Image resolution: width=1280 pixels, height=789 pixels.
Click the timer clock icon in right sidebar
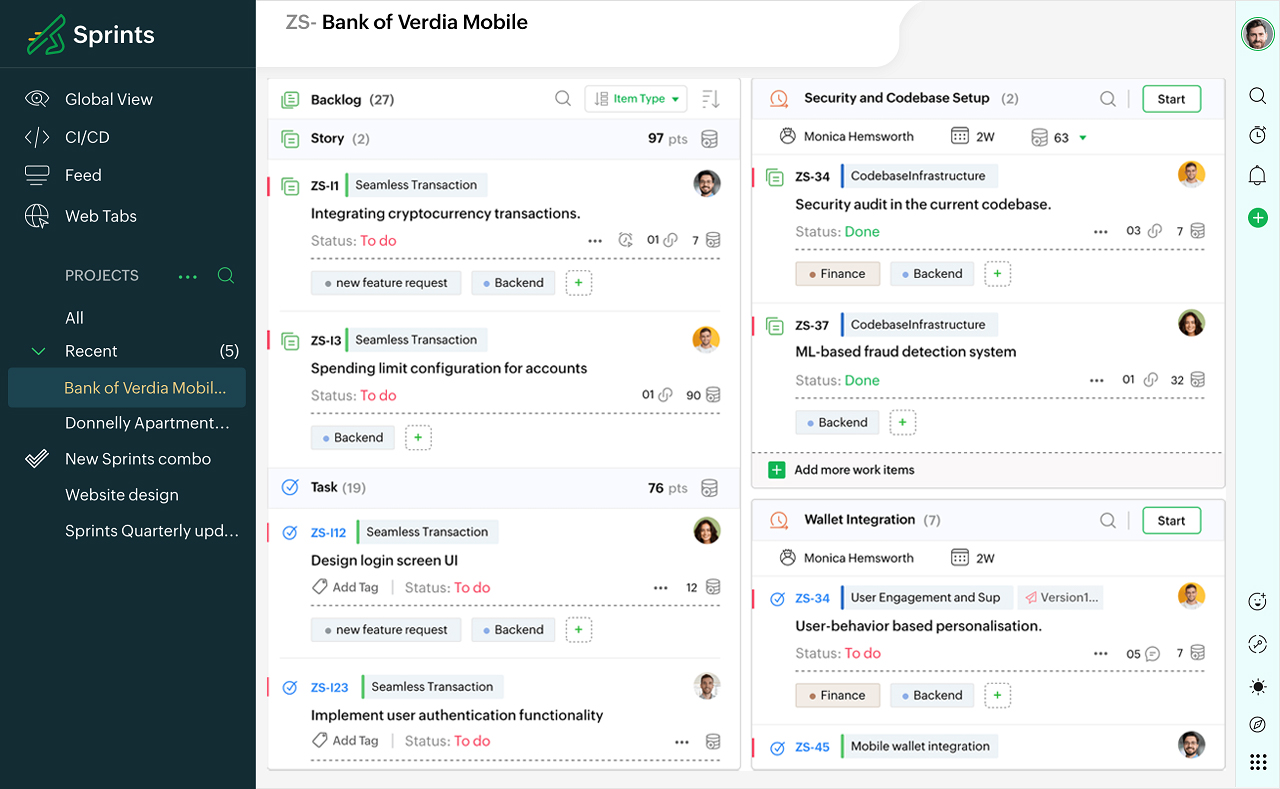(1258, 135)
